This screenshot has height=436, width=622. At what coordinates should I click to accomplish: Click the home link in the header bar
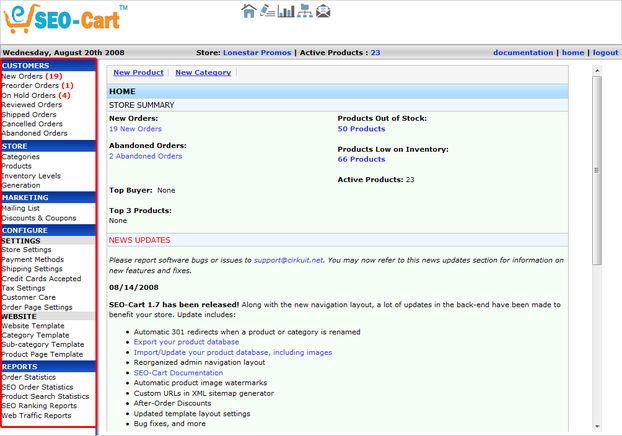click(x=573, y=52)
